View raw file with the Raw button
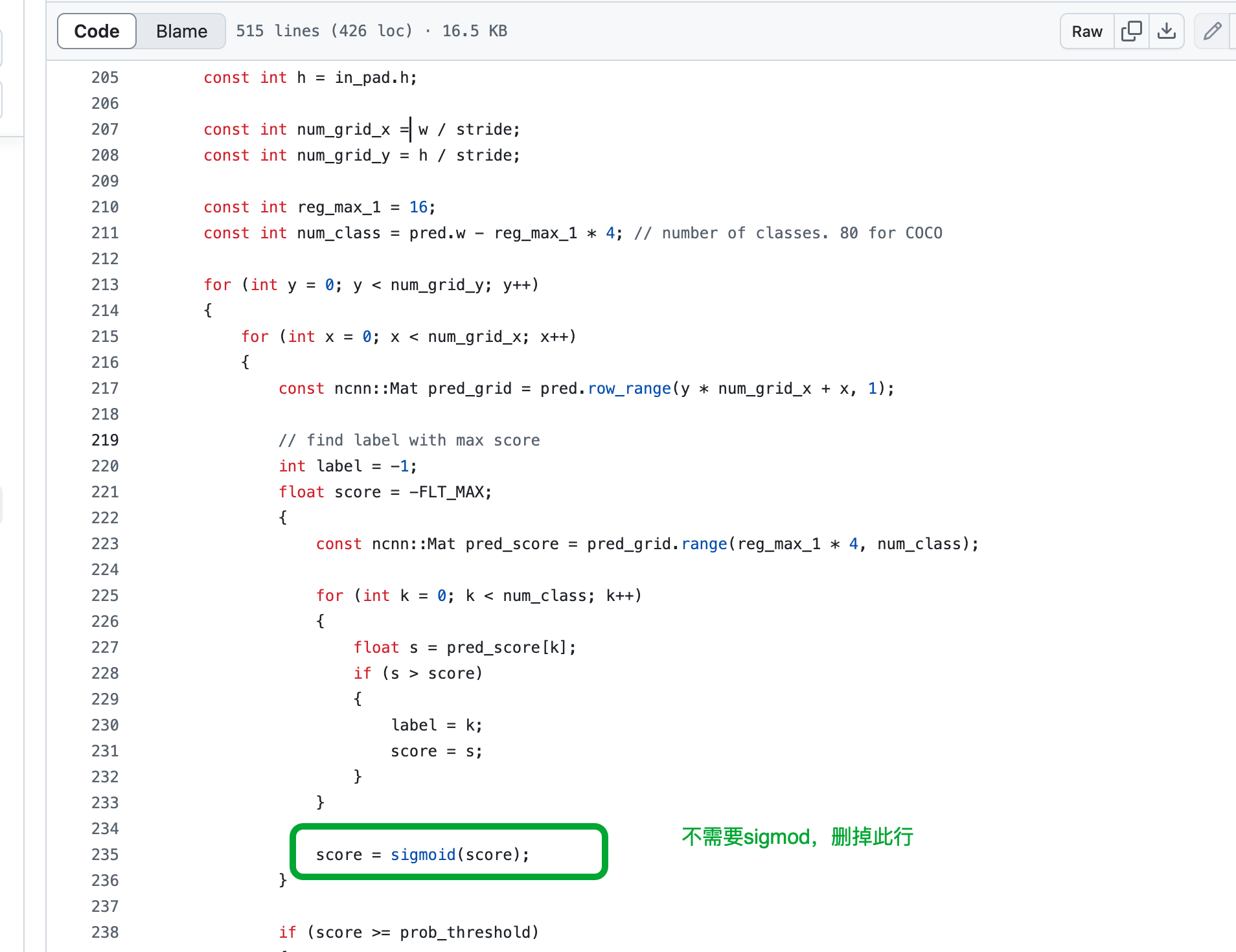Image resolution: width=1236 pixels, height=952 pixels. pyautogui.click(x=1086, y=30)
